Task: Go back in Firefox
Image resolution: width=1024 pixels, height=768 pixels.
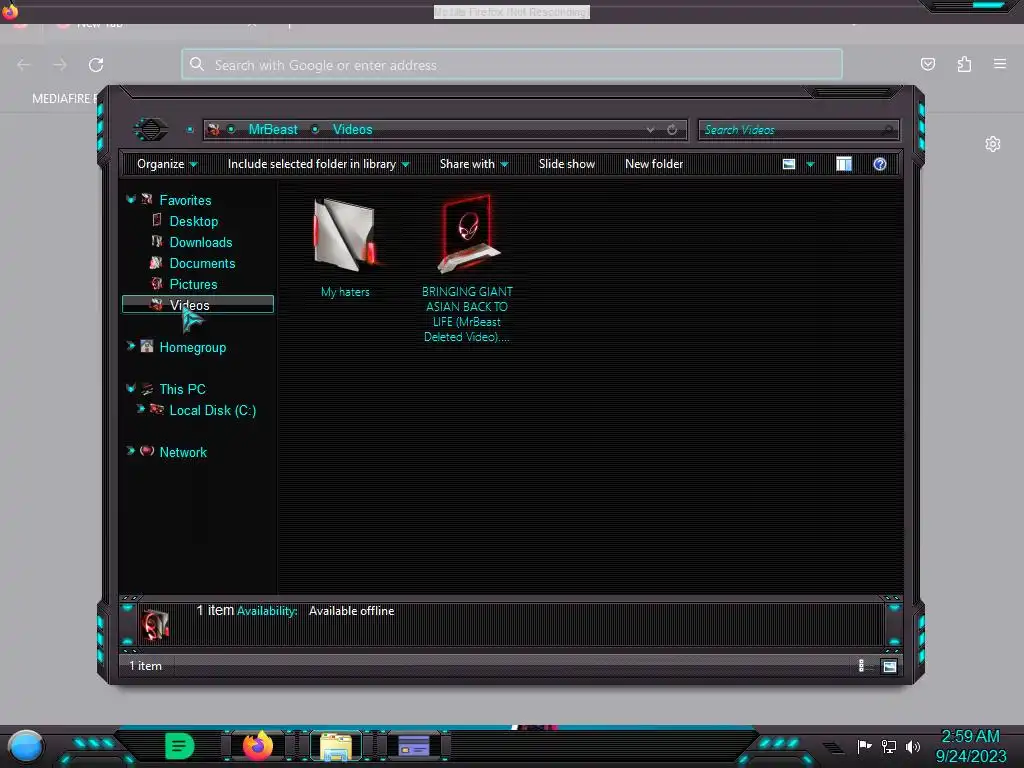Action: tap(24, 65)
